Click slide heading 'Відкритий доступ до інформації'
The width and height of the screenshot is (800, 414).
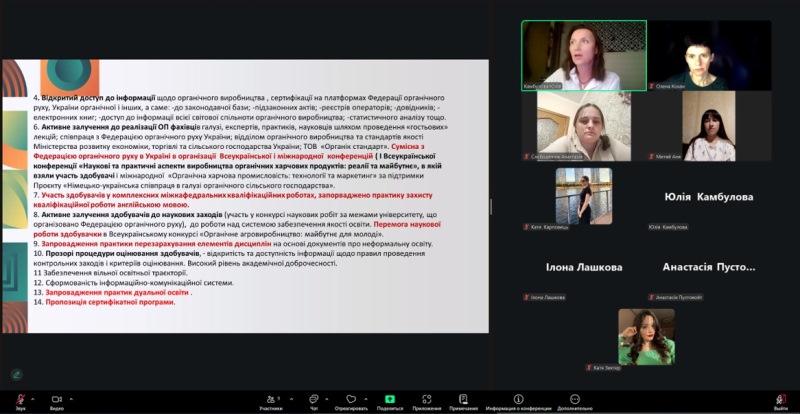(x=98, y=98)
